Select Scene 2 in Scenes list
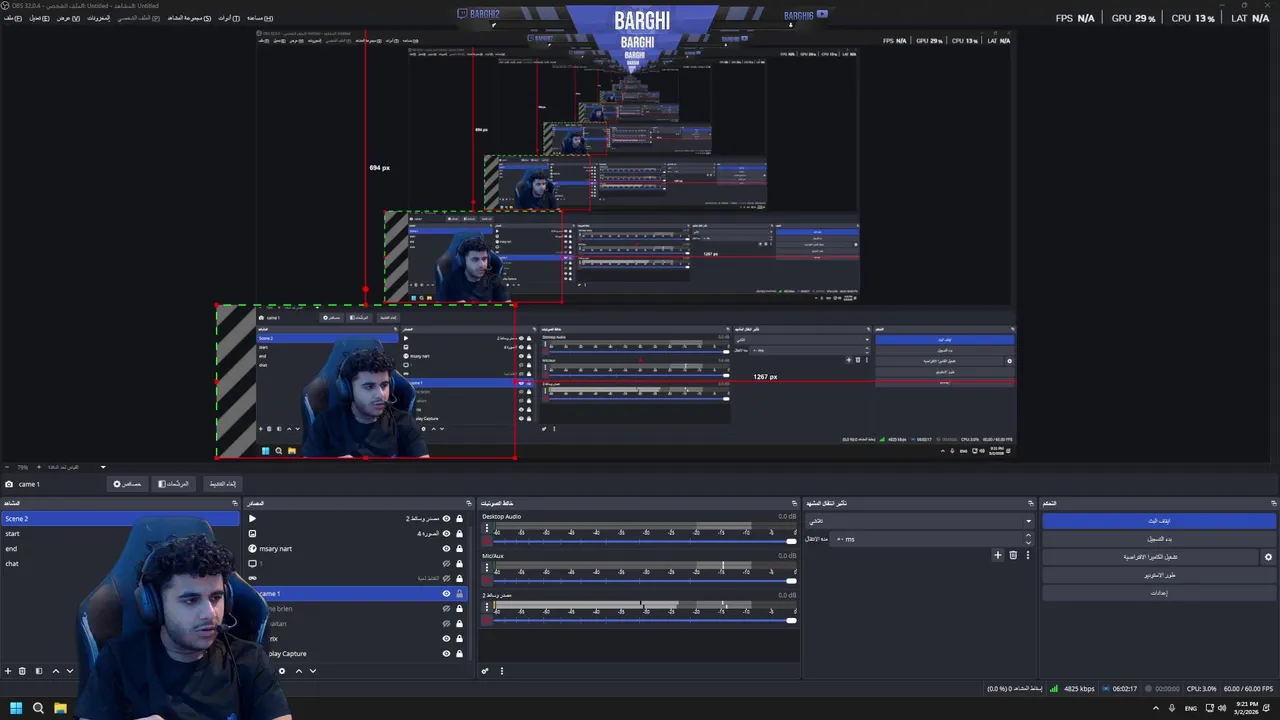 tap(120, 518)
